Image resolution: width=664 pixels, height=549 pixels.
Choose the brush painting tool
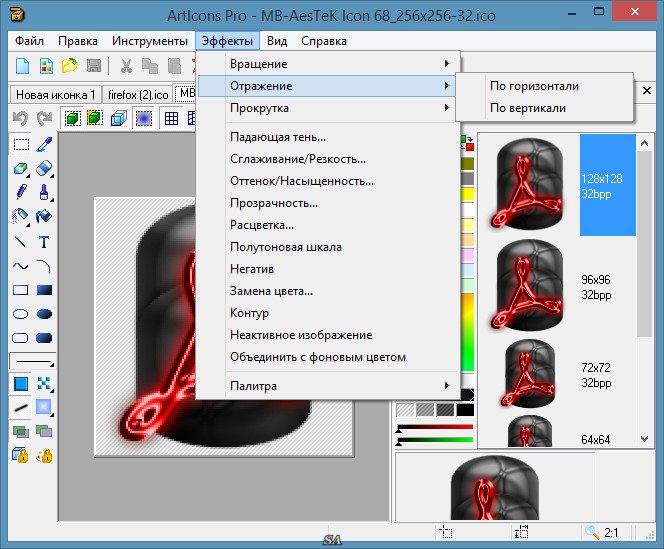44,192
